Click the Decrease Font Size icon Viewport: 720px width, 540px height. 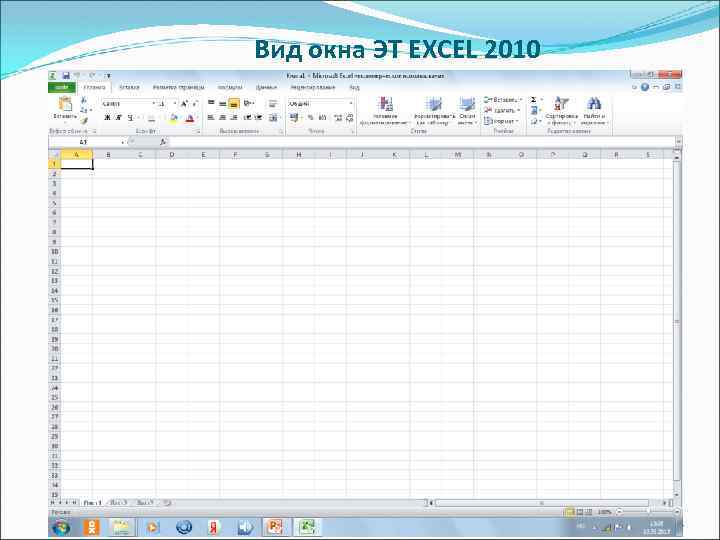tap(194, 104)
